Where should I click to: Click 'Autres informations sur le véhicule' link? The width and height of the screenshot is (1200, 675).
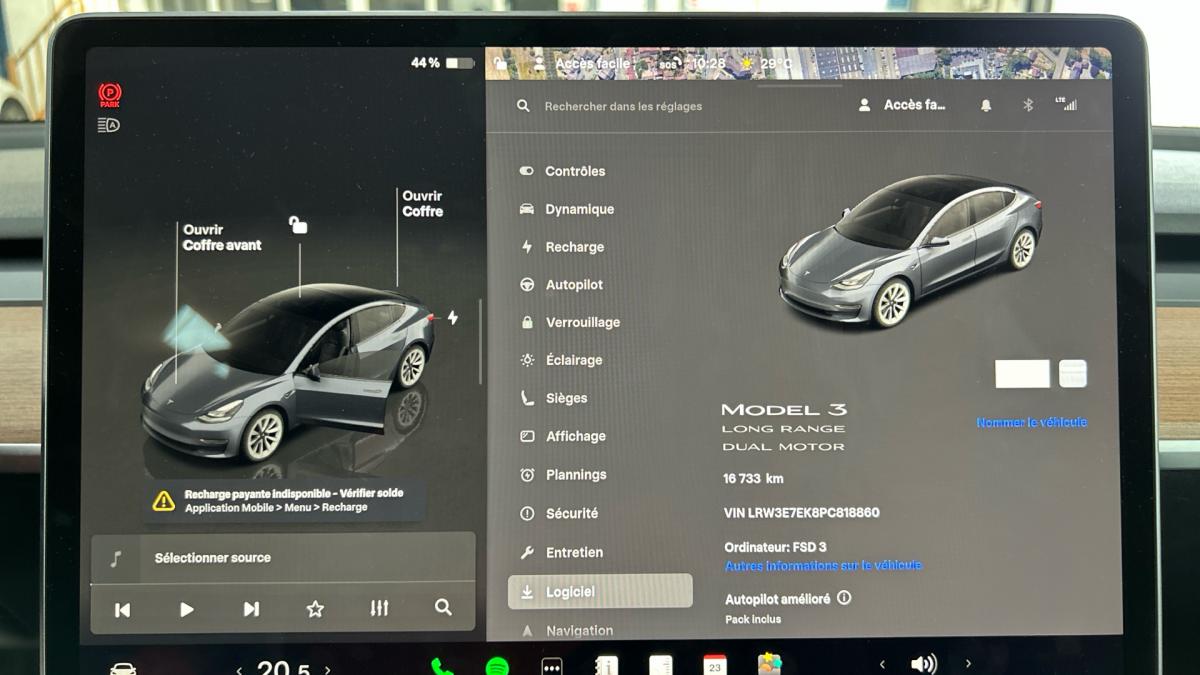pos(823,565)
